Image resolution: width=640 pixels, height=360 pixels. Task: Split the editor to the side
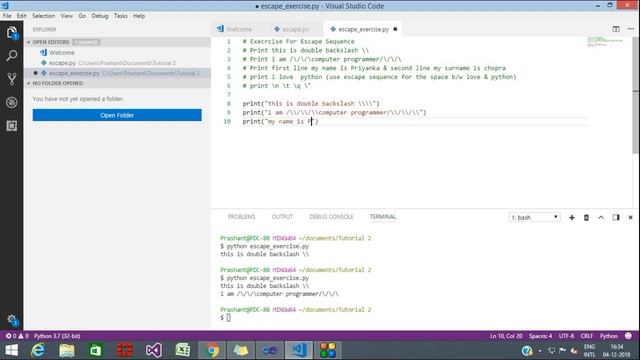point(616,29)
